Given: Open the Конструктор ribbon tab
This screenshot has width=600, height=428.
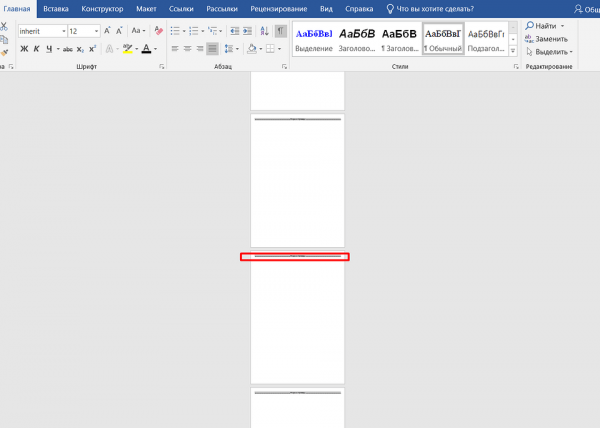Looking at the screenshot, I should point(102,9).
